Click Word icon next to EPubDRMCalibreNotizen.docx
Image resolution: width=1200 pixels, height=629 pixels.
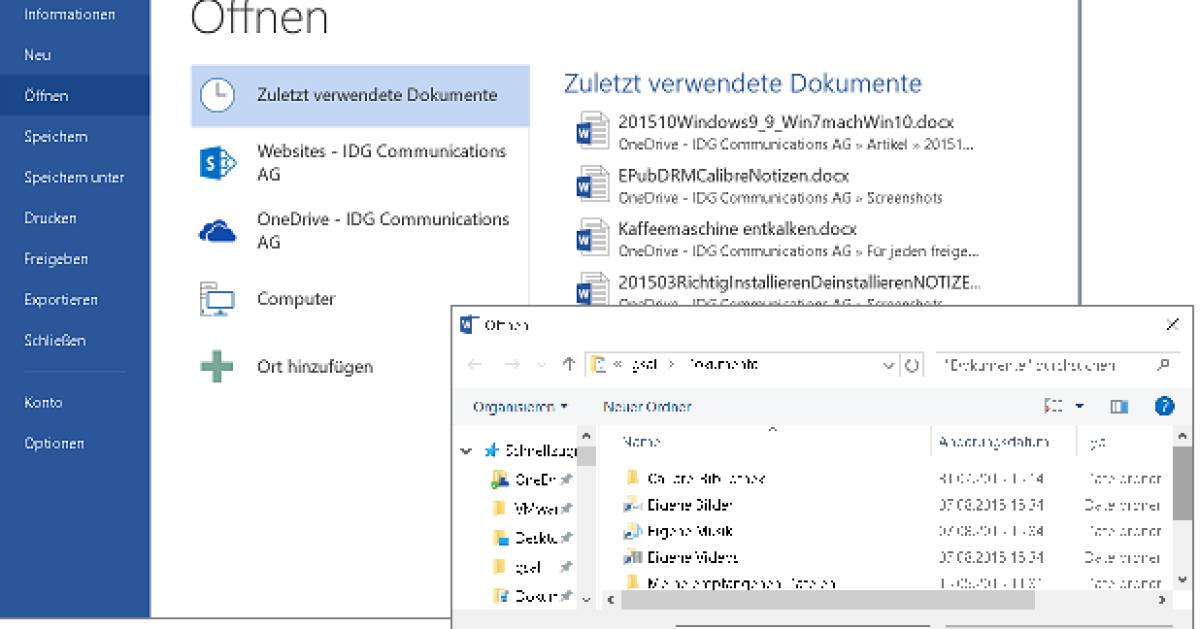point(592,186)
